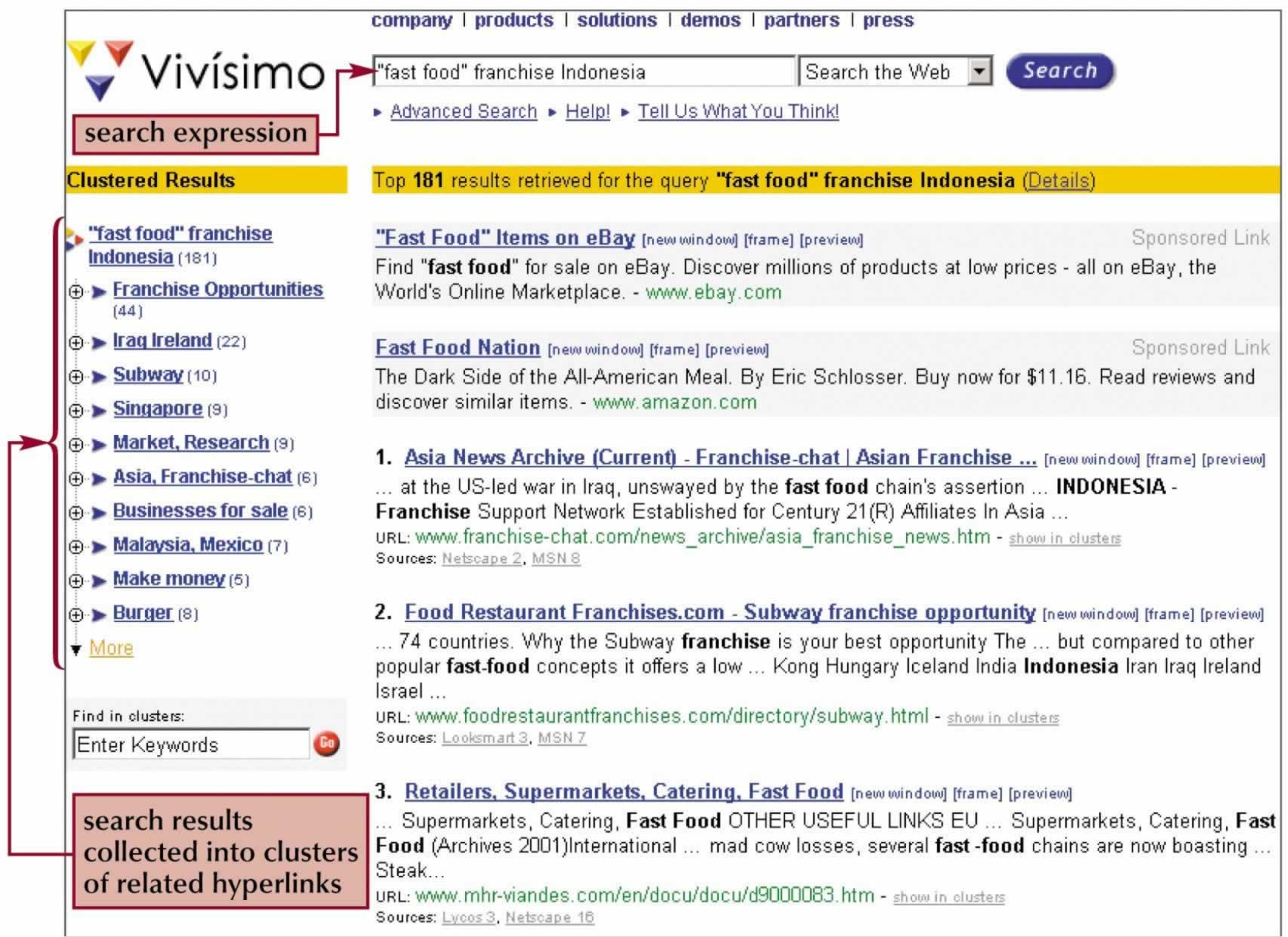Open the Lycos 3 source link
1288x937 pixels.
[469, 917]
